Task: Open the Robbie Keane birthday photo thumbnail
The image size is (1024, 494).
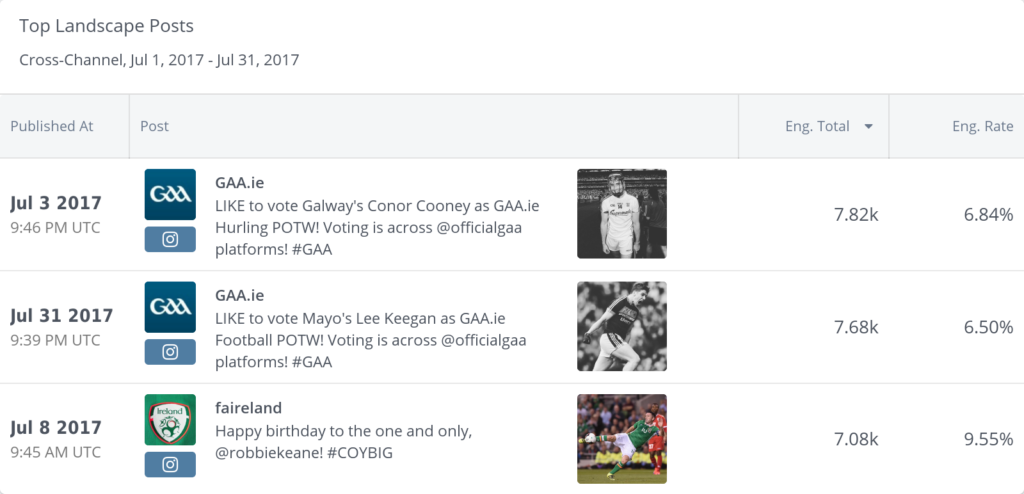Action: point(622,439)
